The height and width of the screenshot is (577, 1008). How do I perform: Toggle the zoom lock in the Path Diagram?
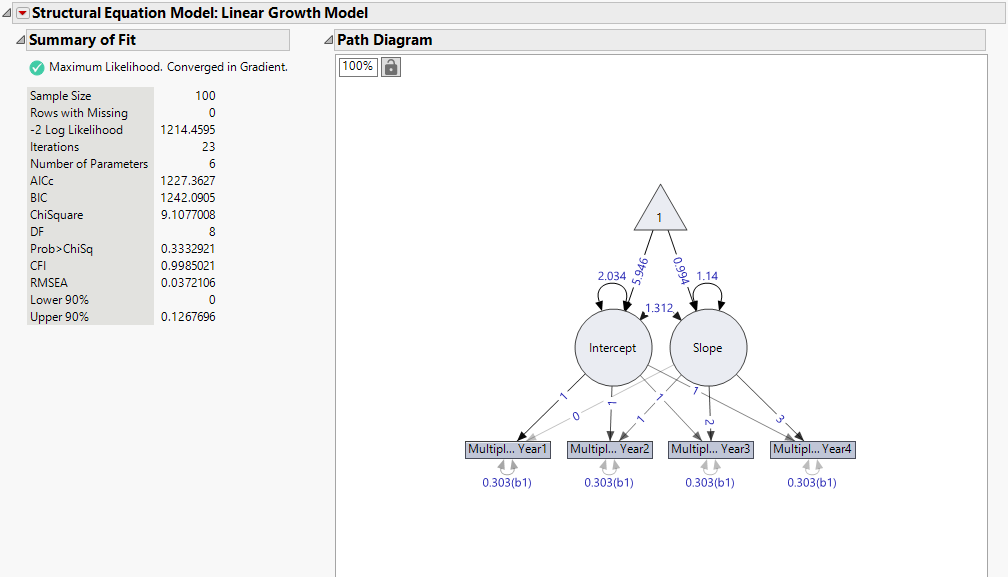tap(389, 66)
